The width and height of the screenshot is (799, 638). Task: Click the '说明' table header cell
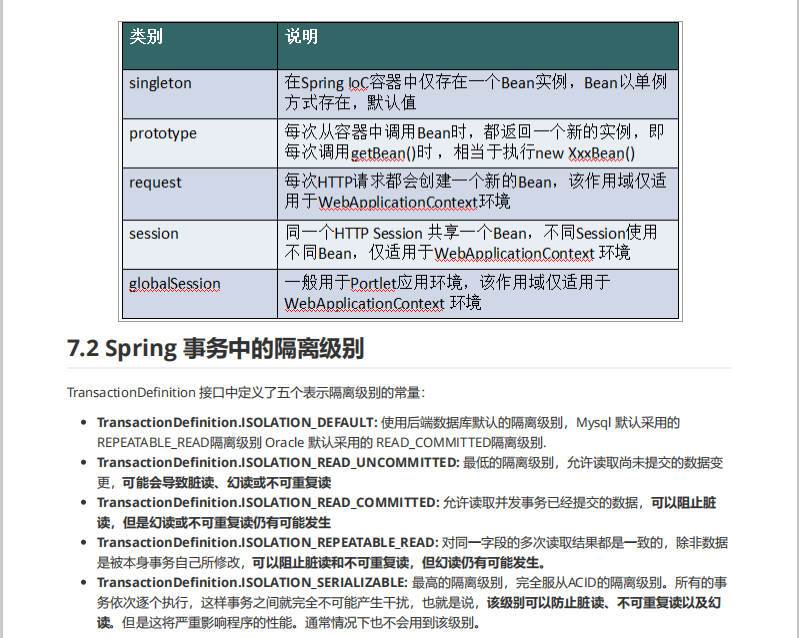478,46
